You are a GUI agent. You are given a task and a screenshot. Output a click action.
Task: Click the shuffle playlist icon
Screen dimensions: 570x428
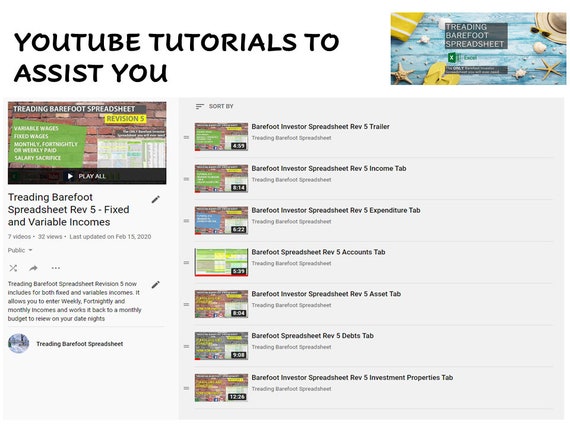tap(13, 268)
